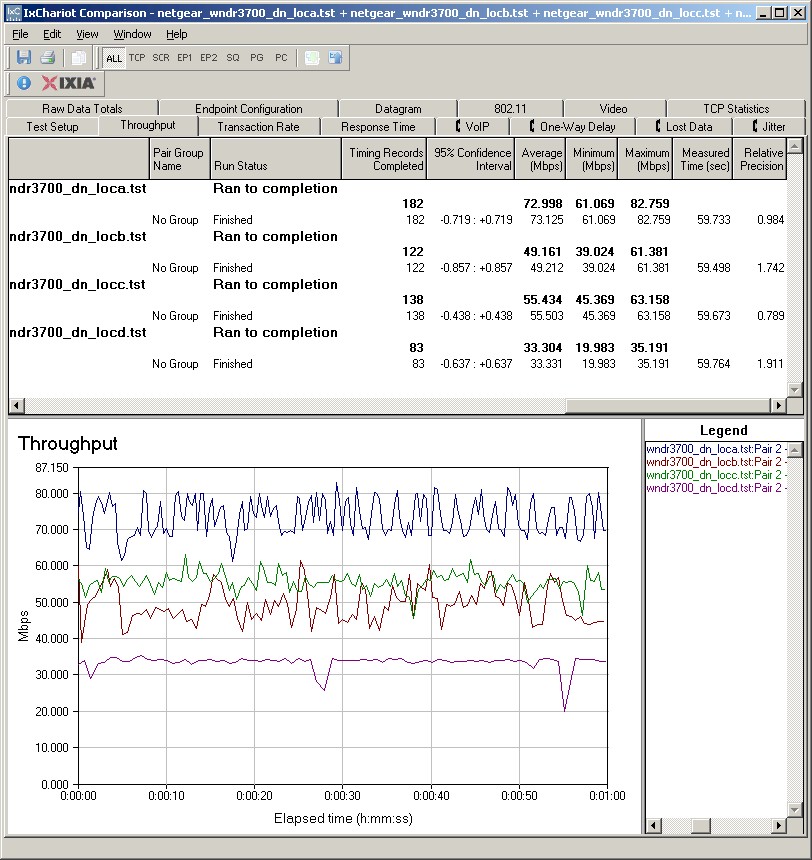The height and width of the screenshot is (860, 812).
Task: Click the IXIA logo button
Action: [x=69, y=83]
